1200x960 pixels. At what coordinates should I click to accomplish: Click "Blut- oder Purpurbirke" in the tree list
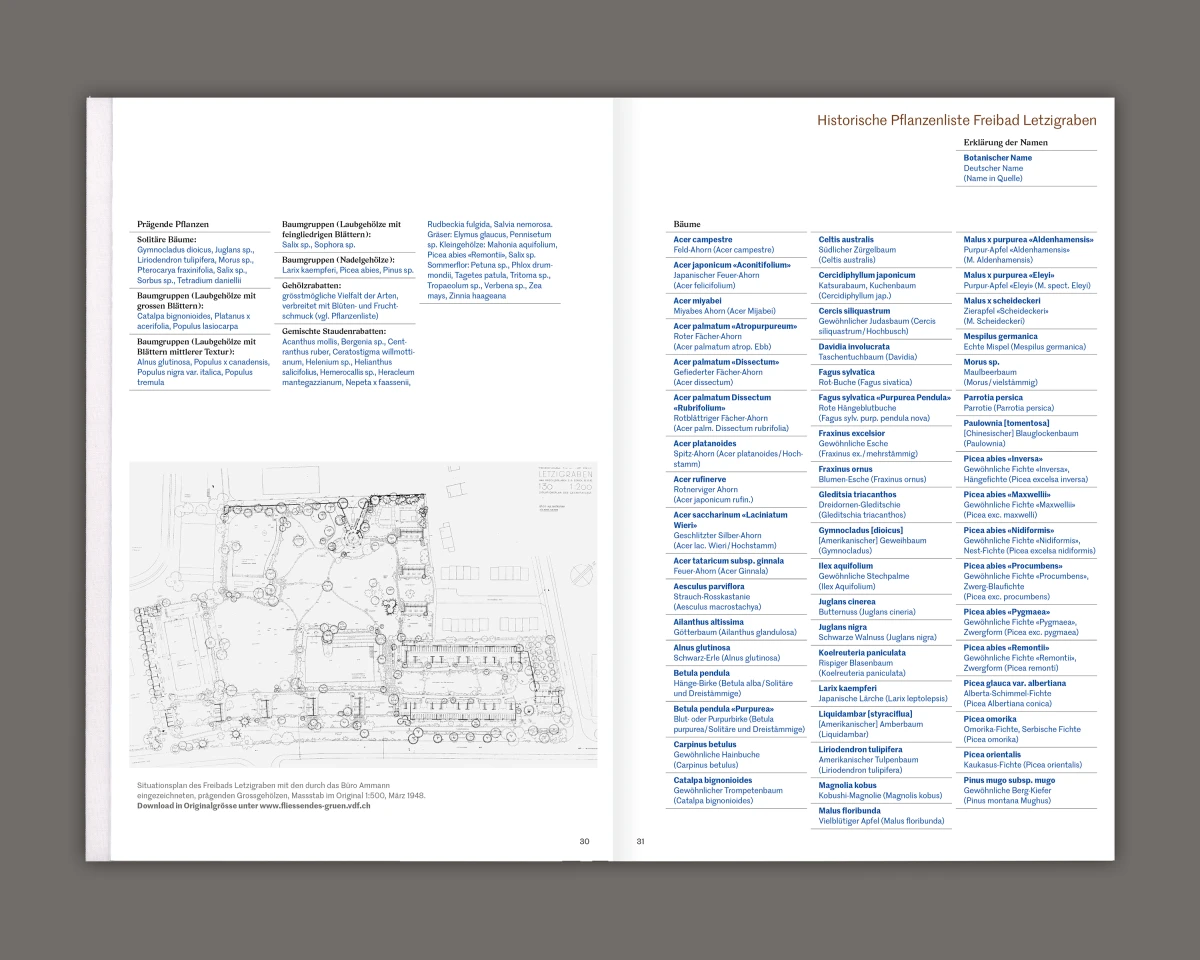pos(710,719)
